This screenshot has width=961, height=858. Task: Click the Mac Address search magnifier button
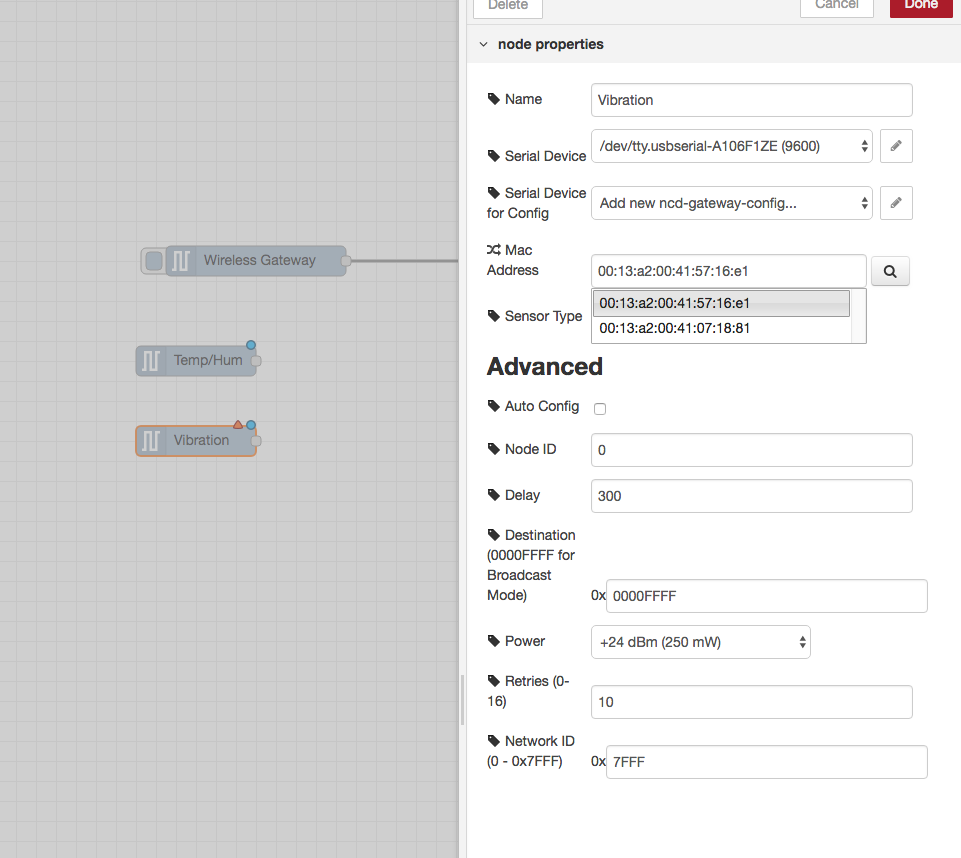click(890, 271)
